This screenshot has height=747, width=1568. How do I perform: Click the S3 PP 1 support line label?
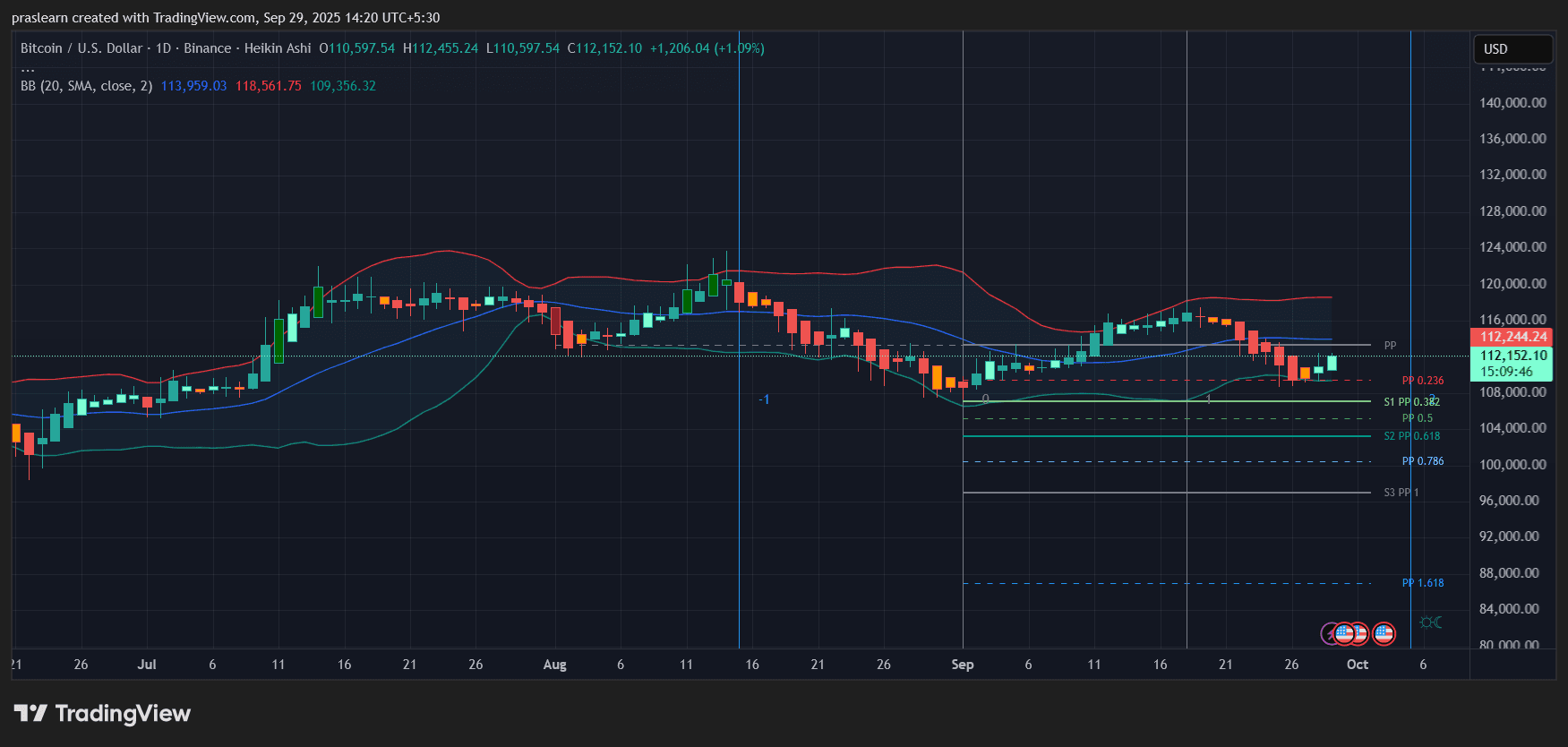(x=1401, y=493)
